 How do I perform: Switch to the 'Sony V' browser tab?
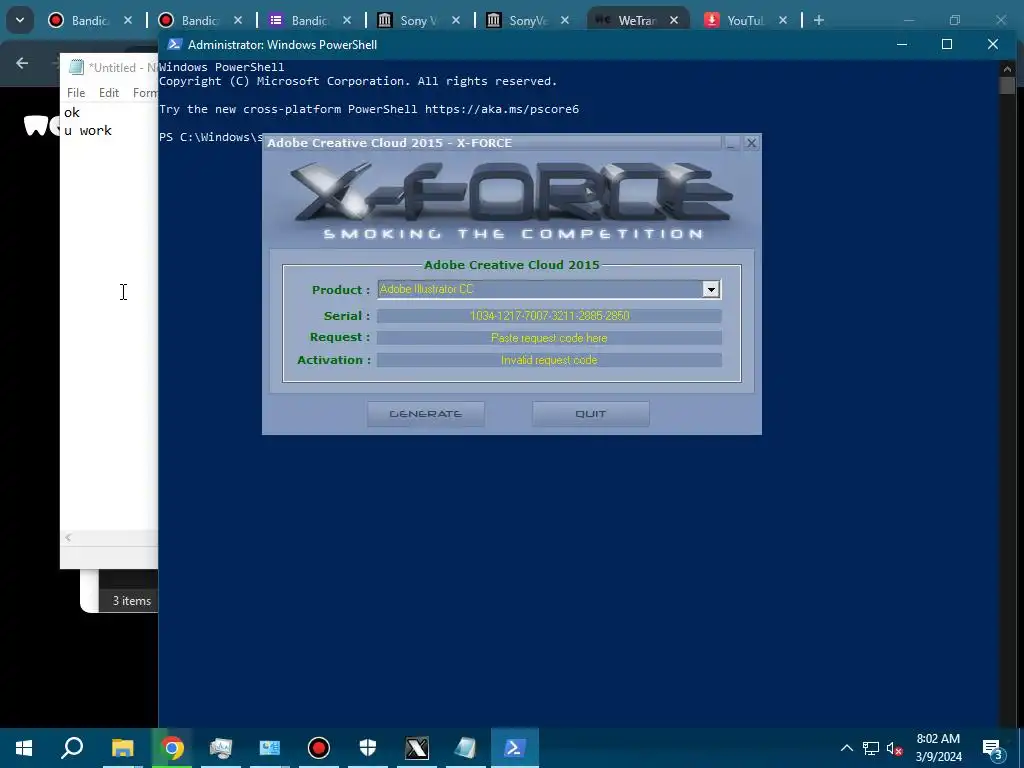[417, 20]
